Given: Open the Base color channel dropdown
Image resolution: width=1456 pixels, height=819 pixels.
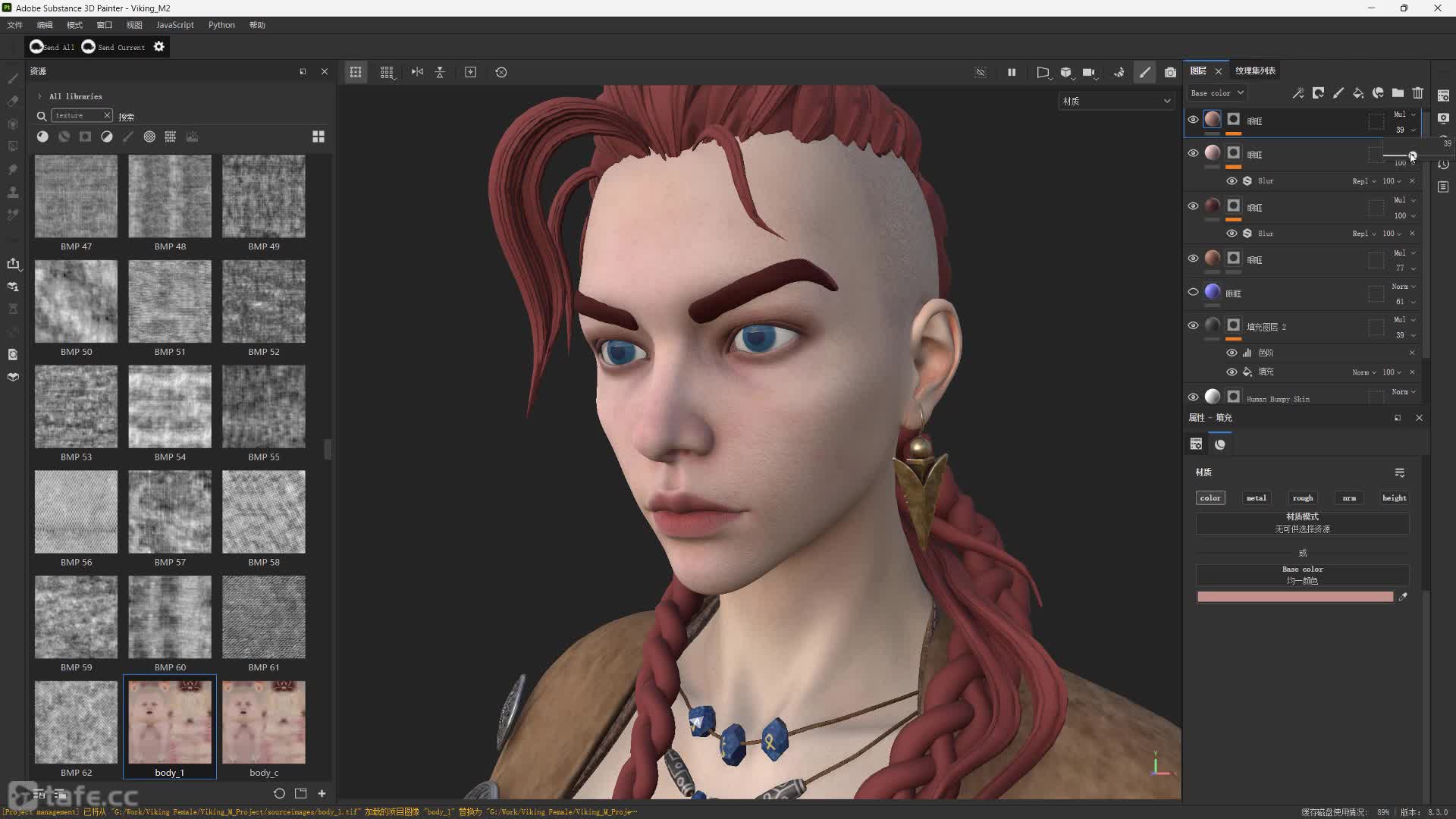Looking at the screenshot, I should click(x=1217, y=93).
